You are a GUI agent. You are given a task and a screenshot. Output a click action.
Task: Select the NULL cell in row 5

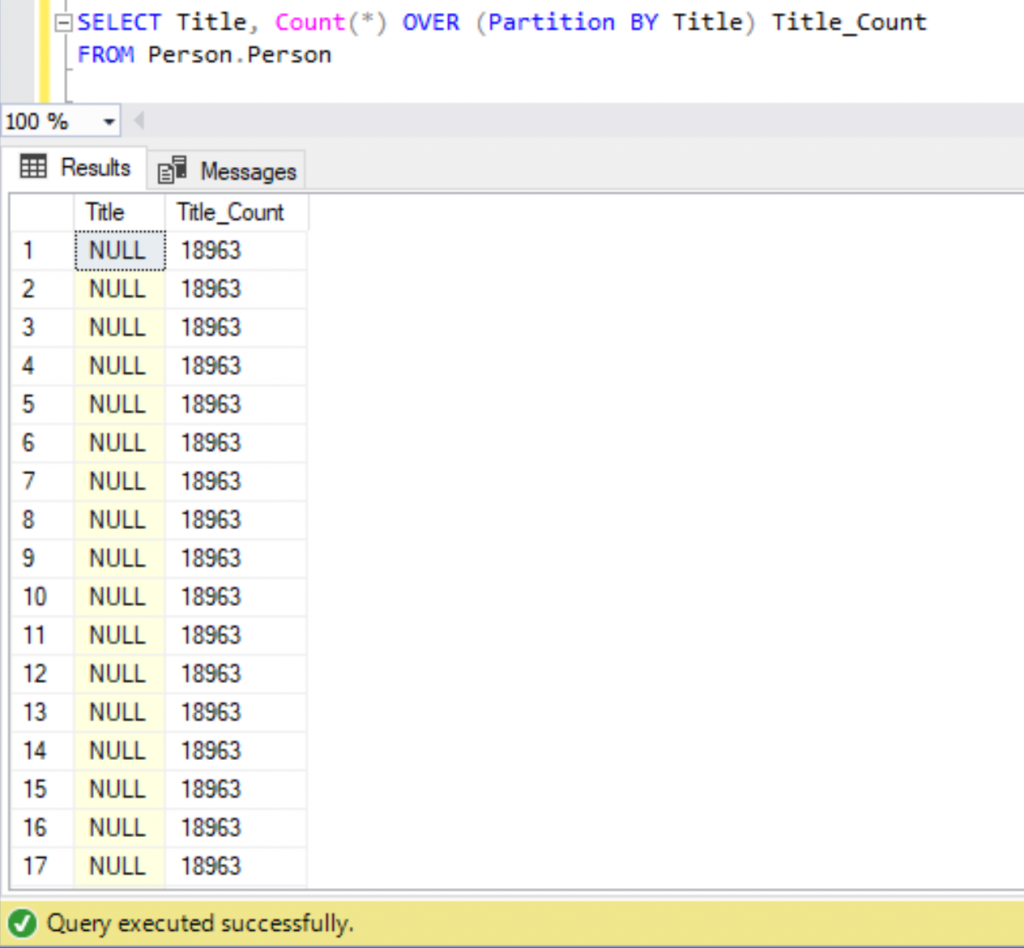(120, 404)
